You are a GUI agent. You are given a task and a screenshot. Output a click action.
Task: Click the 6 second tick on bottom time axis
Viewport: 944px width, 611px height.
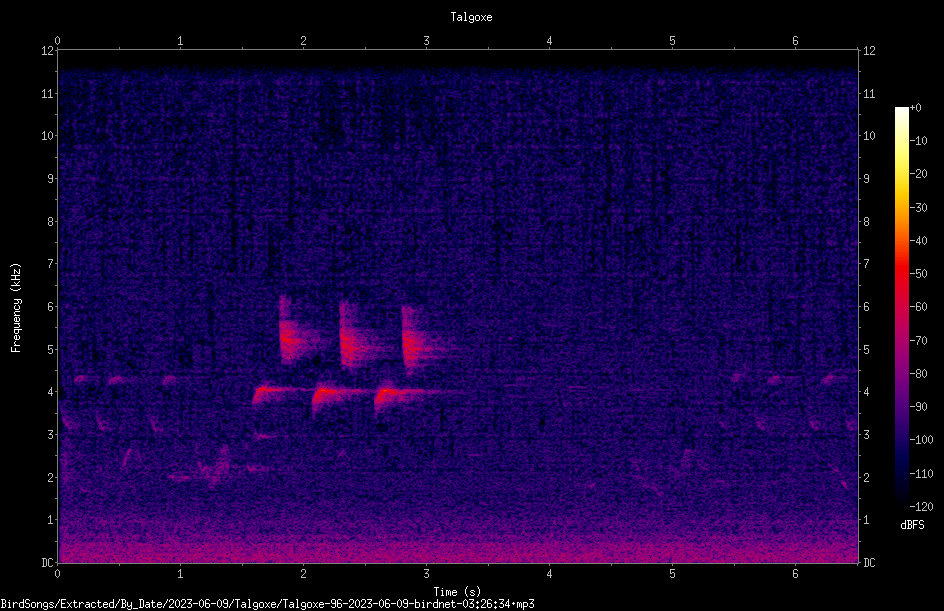tap(795, 574)
